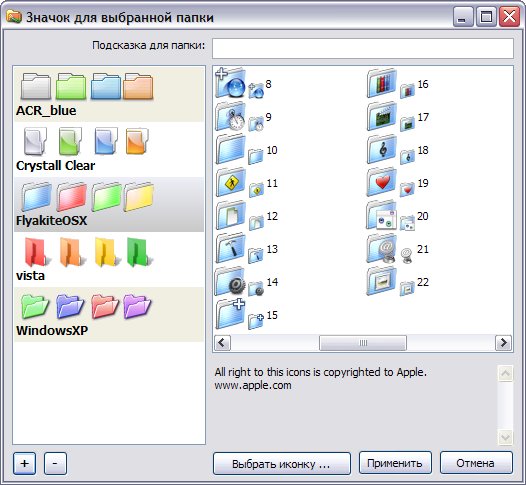Add a new icon set with plus button
The width and height of the screenshot is (526, 485).
tap(24, 464)
